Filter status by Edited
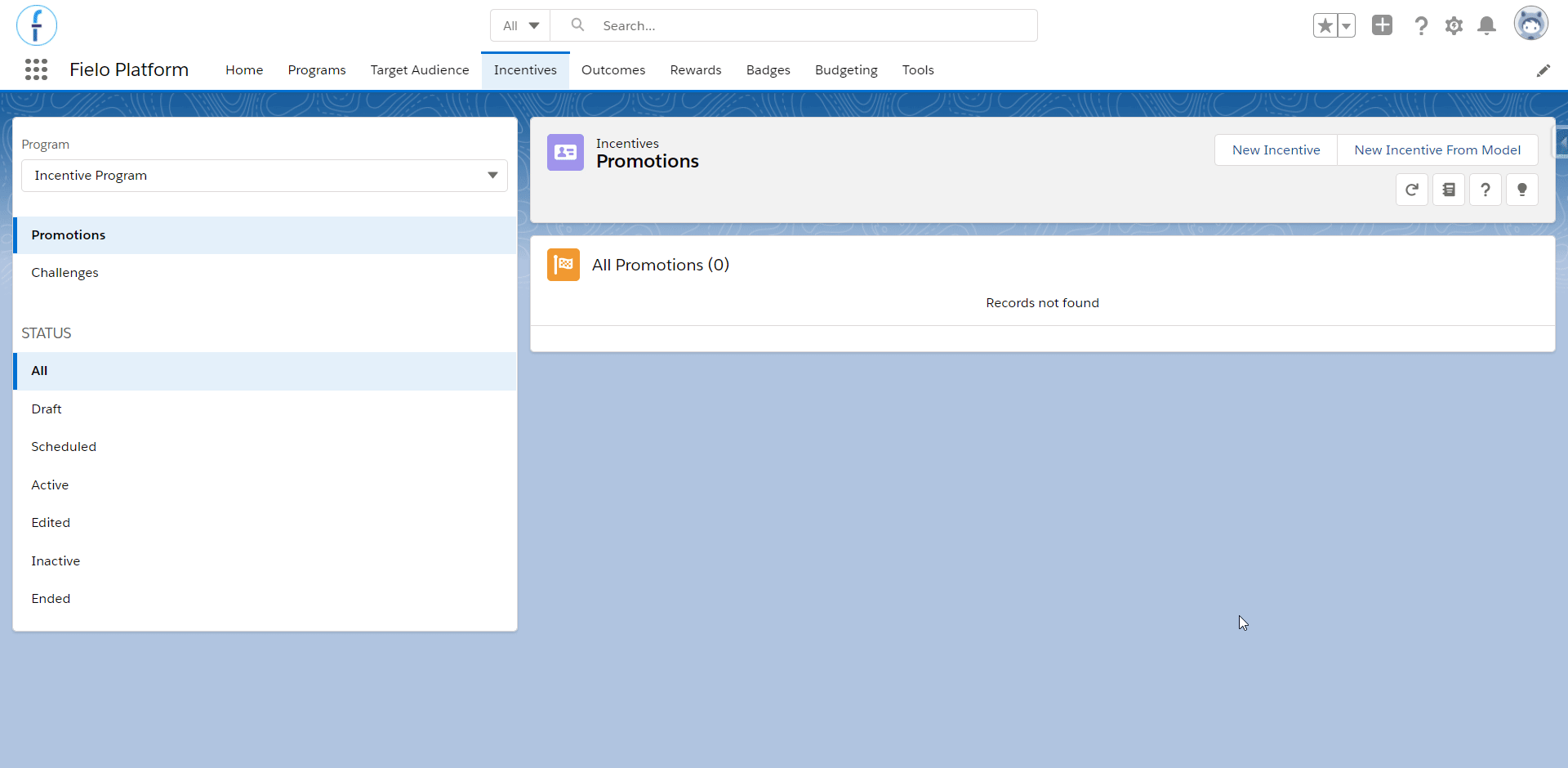Viewport: 1568px width, 768px height. [x=265, y=523]
